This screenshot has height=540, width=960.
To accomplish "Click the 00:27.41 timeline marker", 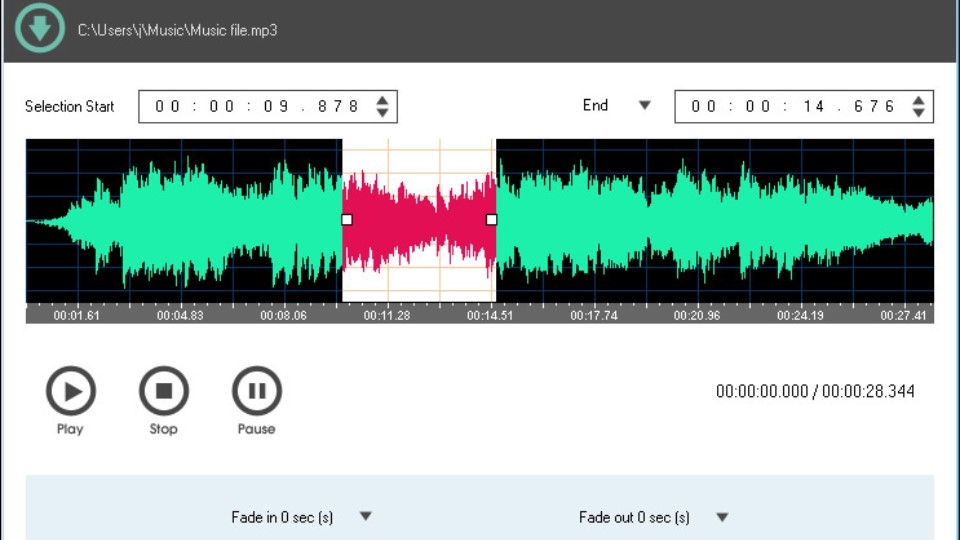I will 904,316.
